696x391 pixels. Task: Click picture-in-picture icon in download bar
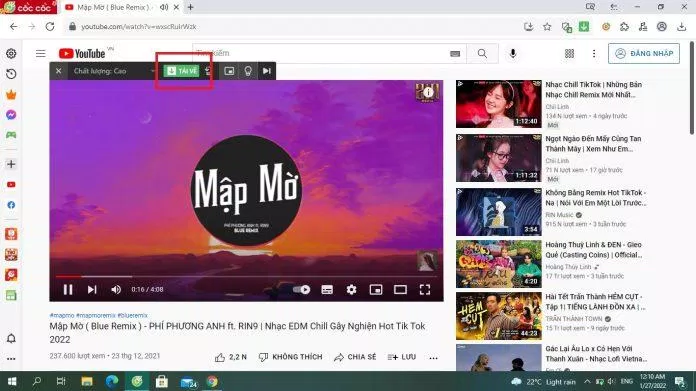click(229, 71)
